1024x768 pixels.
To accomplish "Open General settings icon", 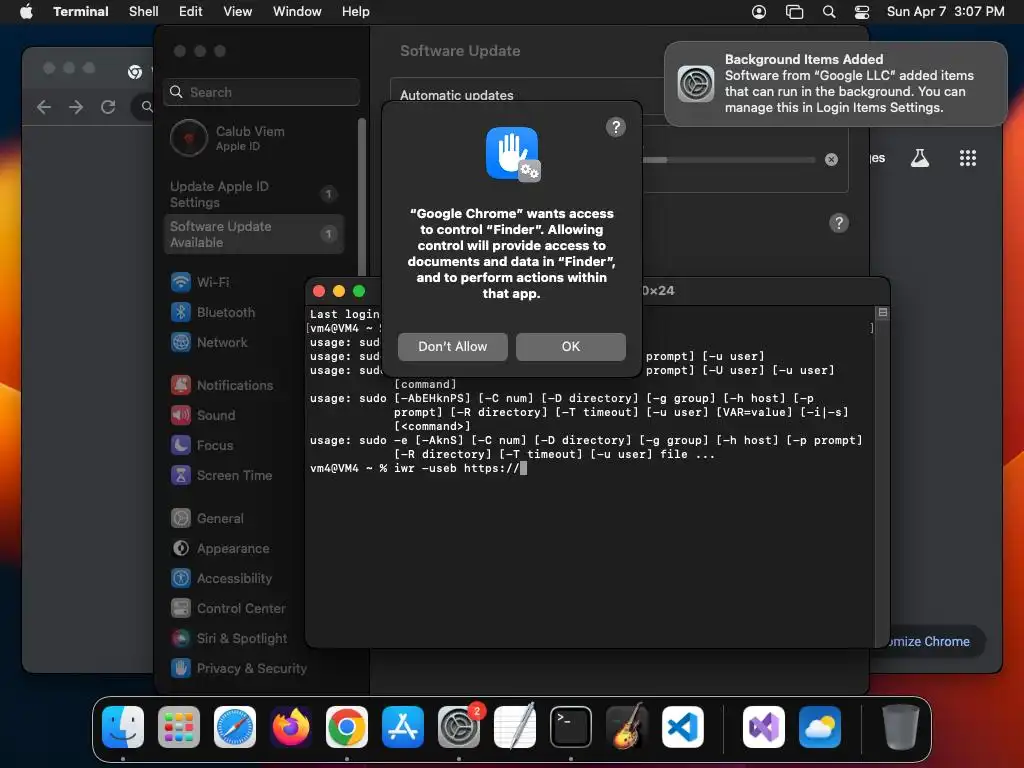I will pyautogui.click(x=181, y=519).
